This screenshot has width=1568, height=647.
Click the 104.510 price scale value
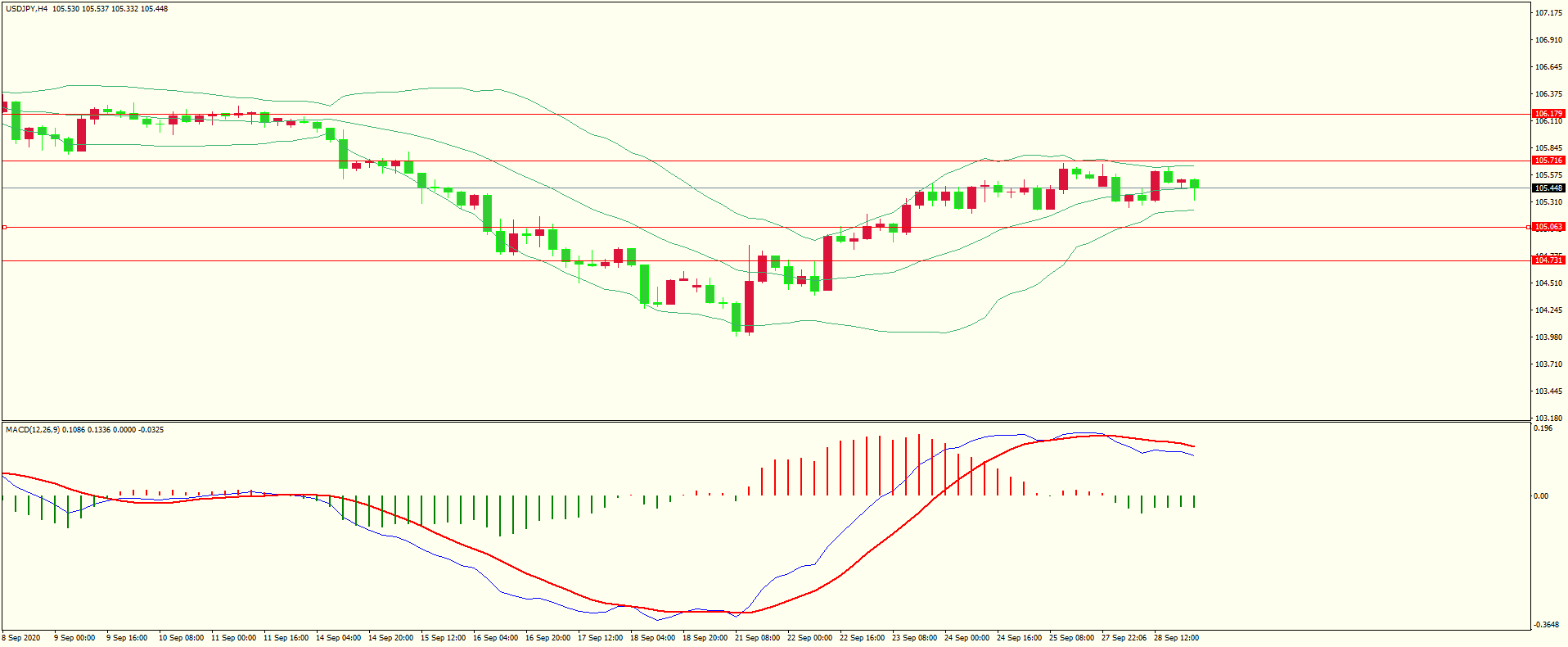click(x=1548, y=283)
